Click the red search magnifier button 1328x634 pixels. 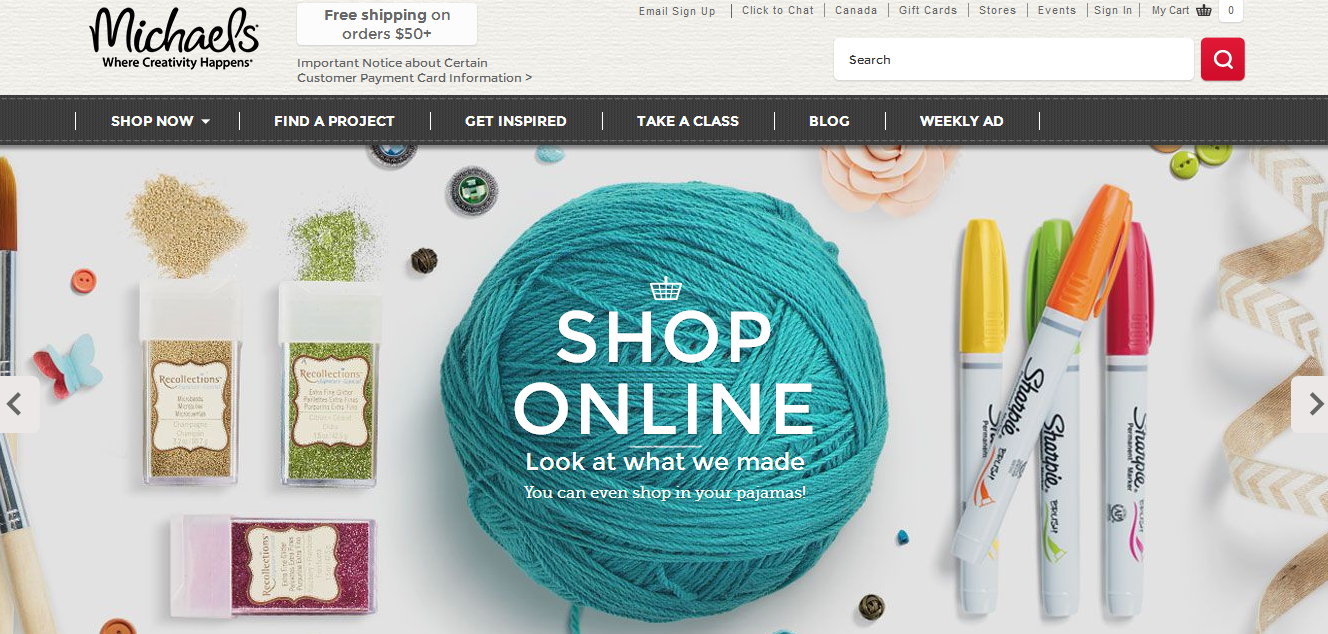tap(1222, 59)
